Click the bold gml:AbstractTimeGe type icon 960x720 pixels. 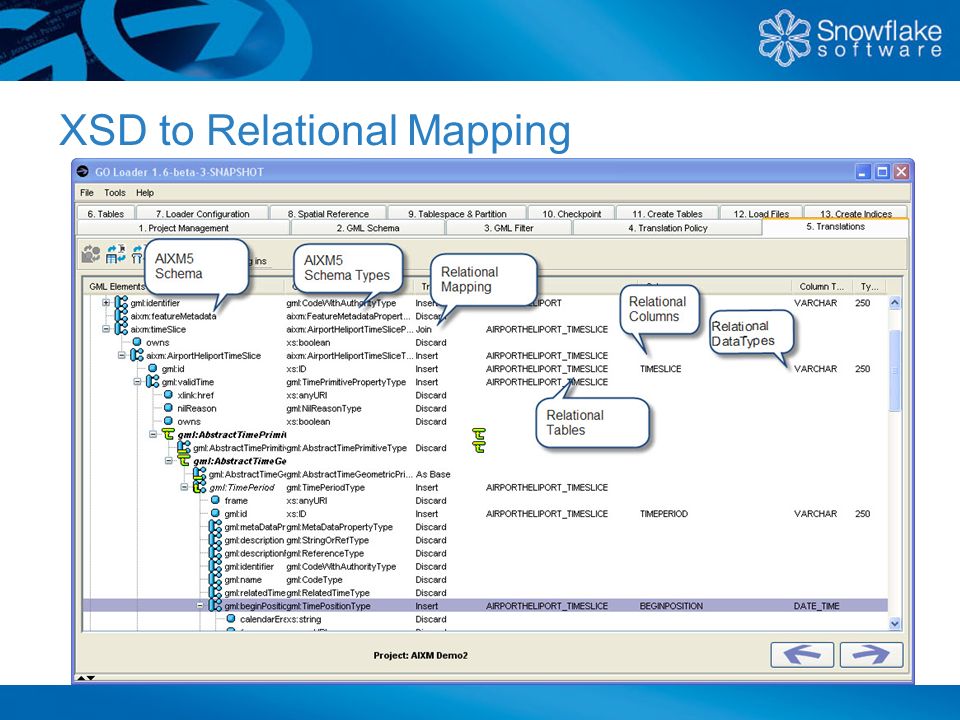tap(184, 461)
